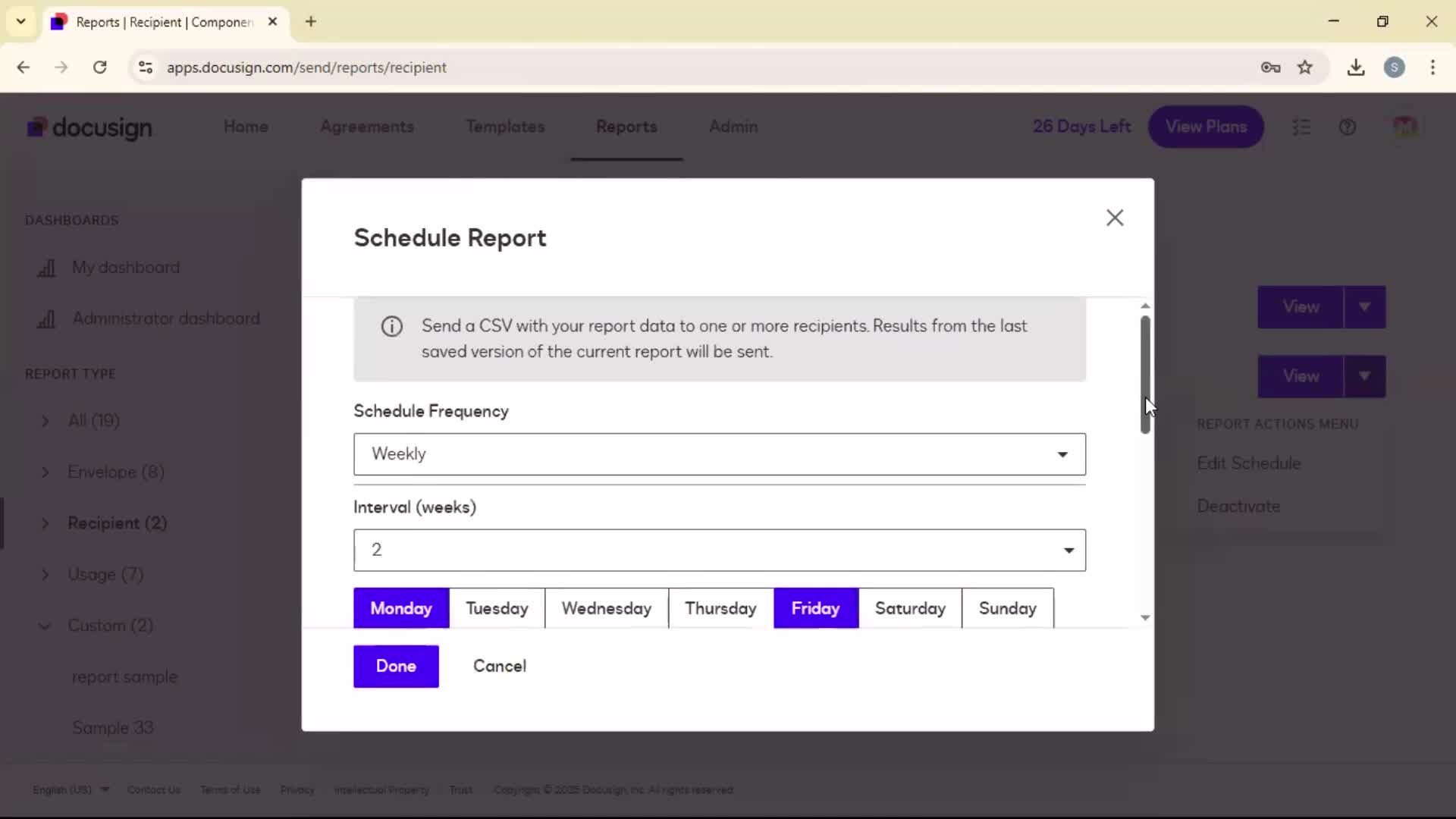Open the Schedule Frequency dropdown
Screen dimensions: 1456x819
(719, 454)
